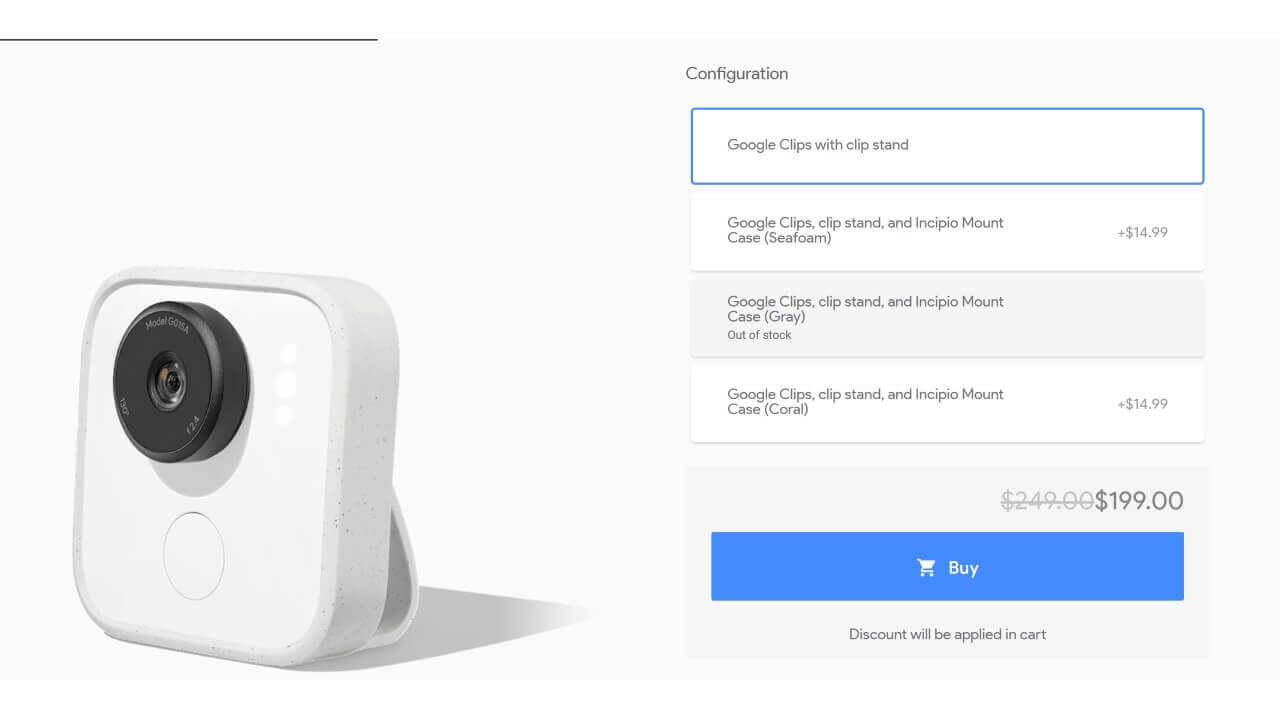Click "Discount will be applied in cart" note
This screenshot has width=1280, height=720.
[947, 634]
